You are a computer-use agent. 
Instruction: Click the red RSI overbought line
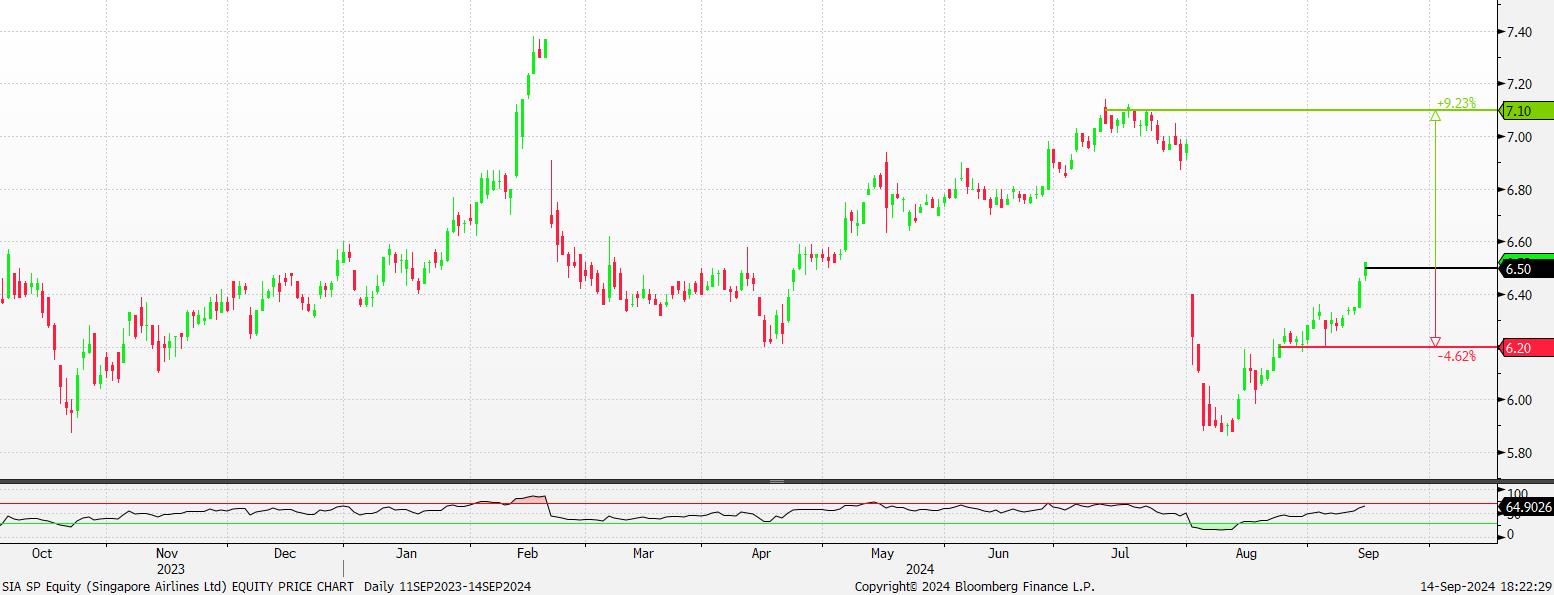click(x=700, y=504)
